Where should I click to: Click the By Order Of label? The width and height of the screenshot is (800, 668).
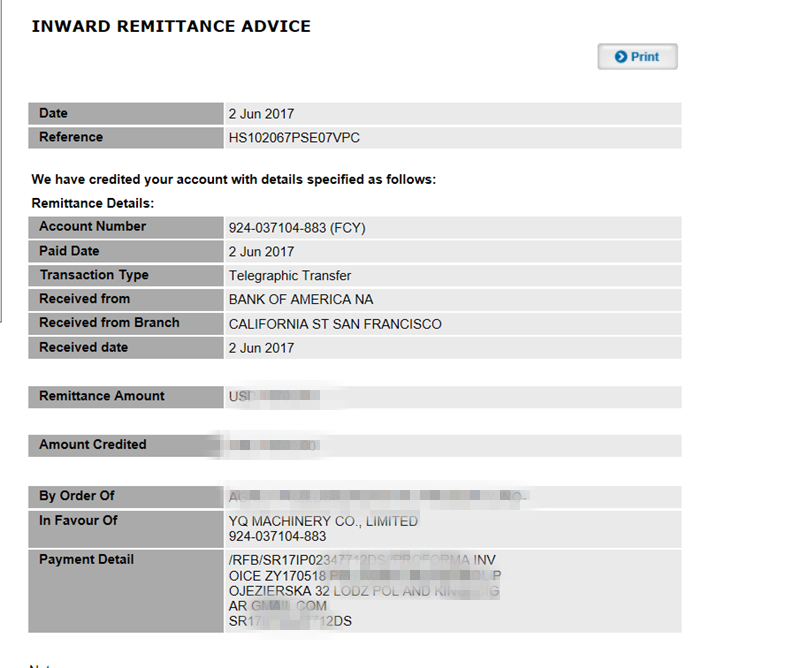77,496
